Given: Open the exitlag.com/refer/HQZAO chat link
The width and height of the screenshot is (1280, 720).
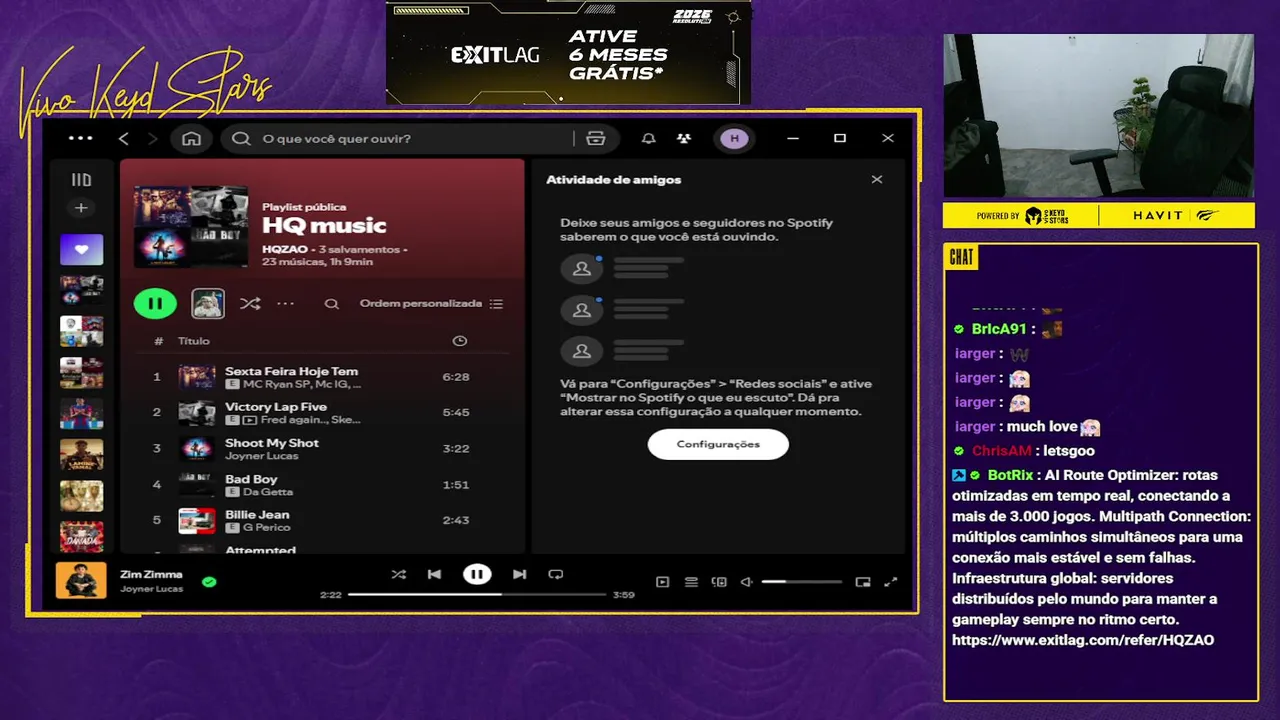Looking at the screenshot, I should point(1083,640).
